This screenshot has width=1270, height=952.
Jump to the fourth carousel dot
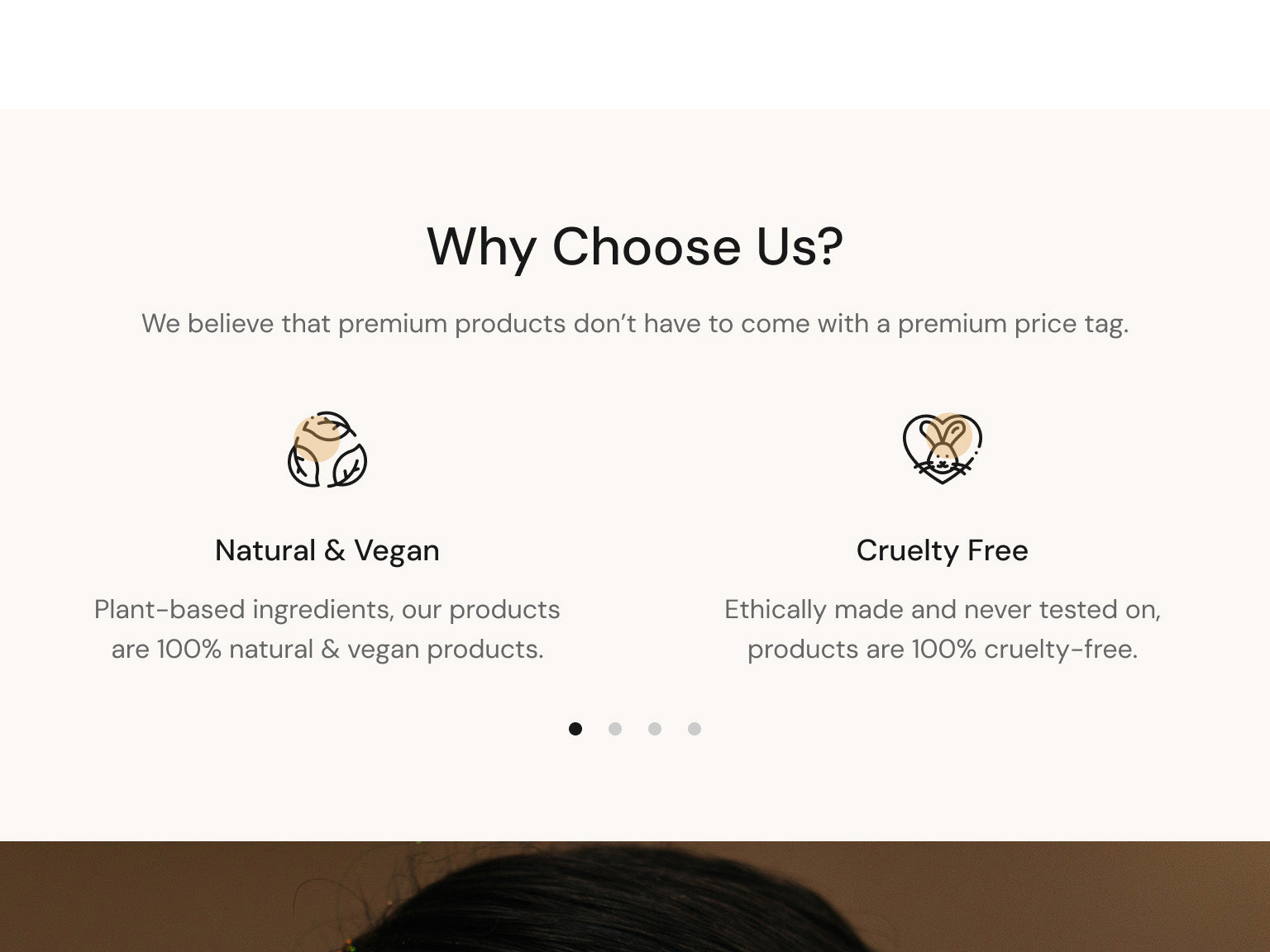695,729
